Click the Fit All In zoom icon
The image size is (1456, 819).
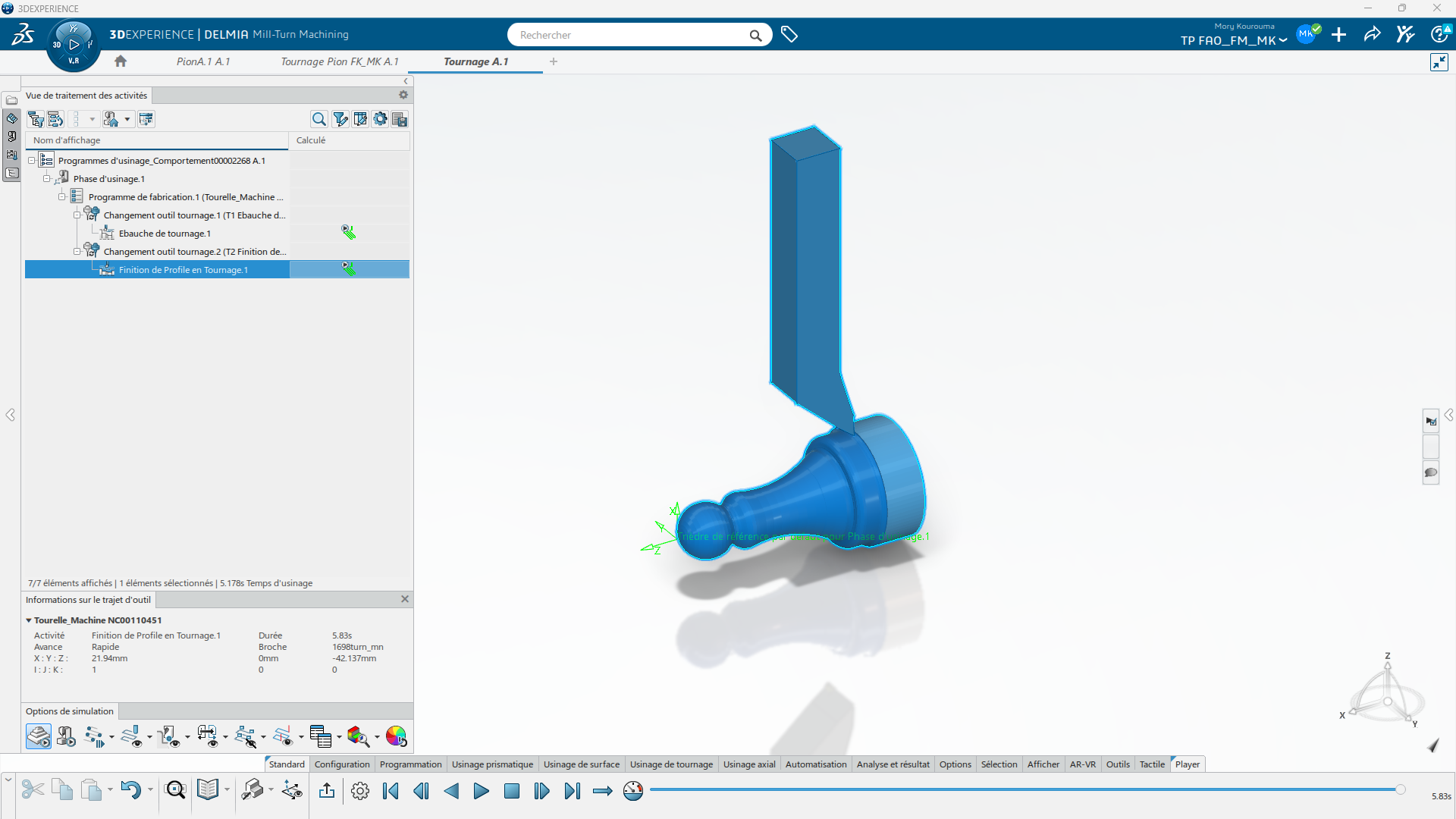(x=176, y=791)
